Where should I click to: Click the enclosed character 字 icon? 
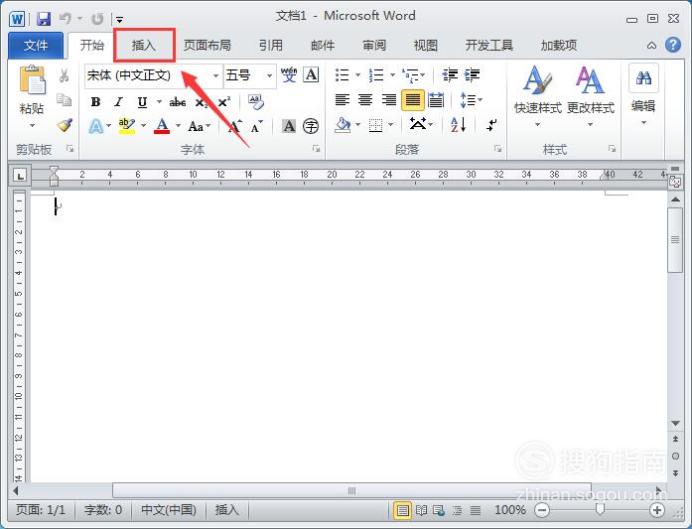point(311,126)
